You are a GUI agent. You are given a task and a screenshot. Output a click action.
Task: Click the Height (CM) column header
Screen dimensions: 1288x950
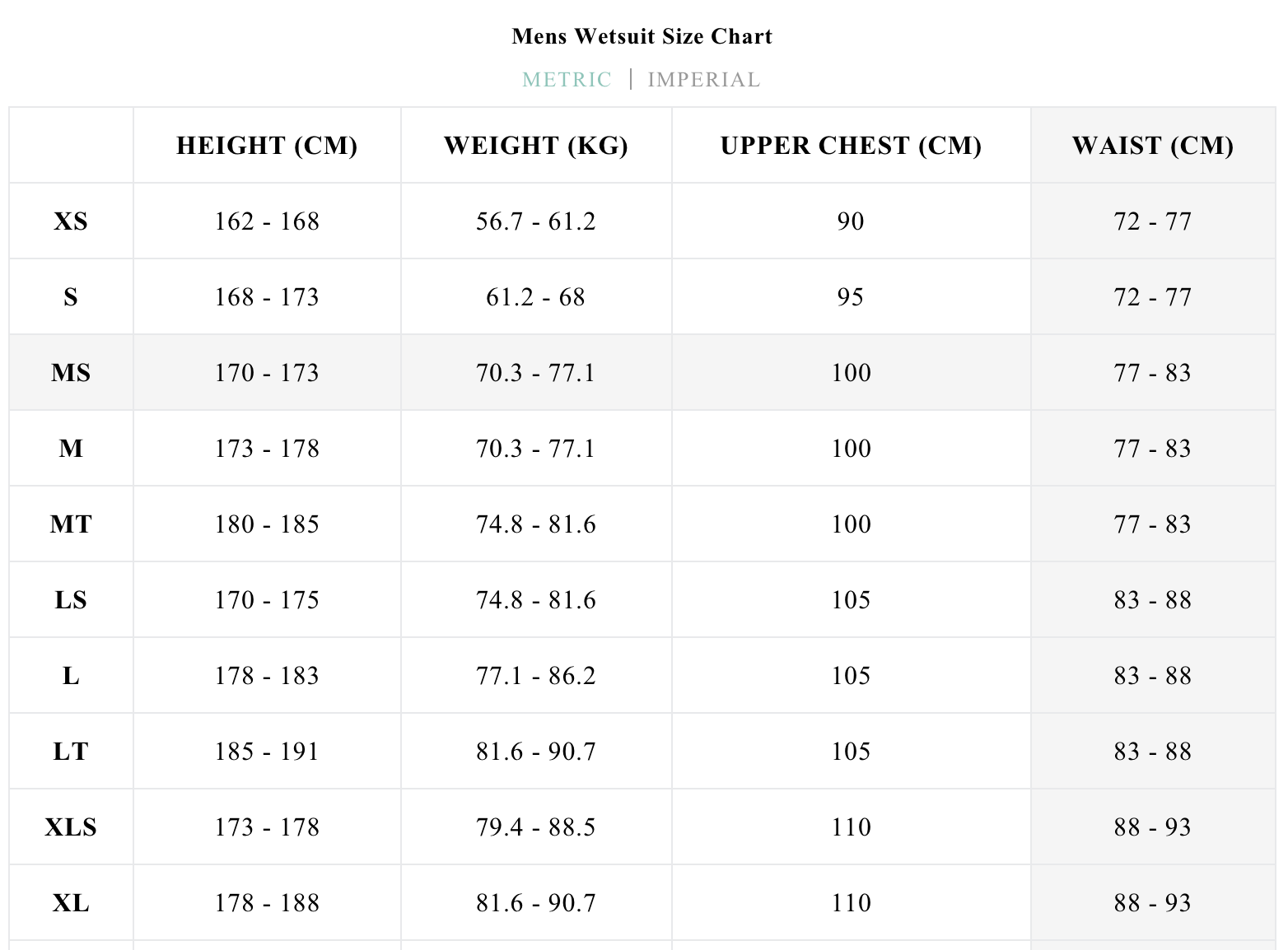(x=267, y=146)
